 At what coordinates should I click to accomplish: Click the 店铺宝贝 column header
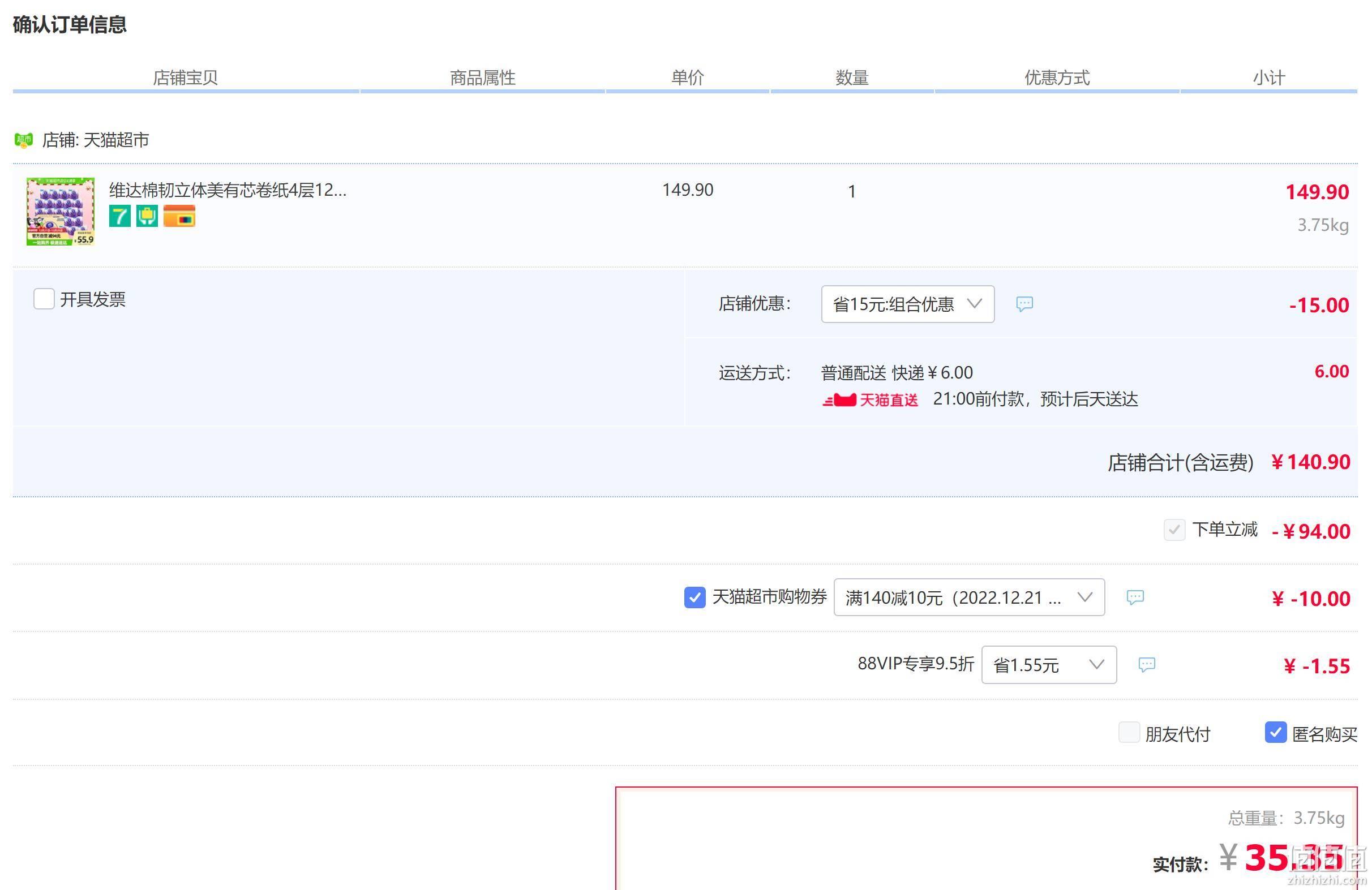click(185, 78)
